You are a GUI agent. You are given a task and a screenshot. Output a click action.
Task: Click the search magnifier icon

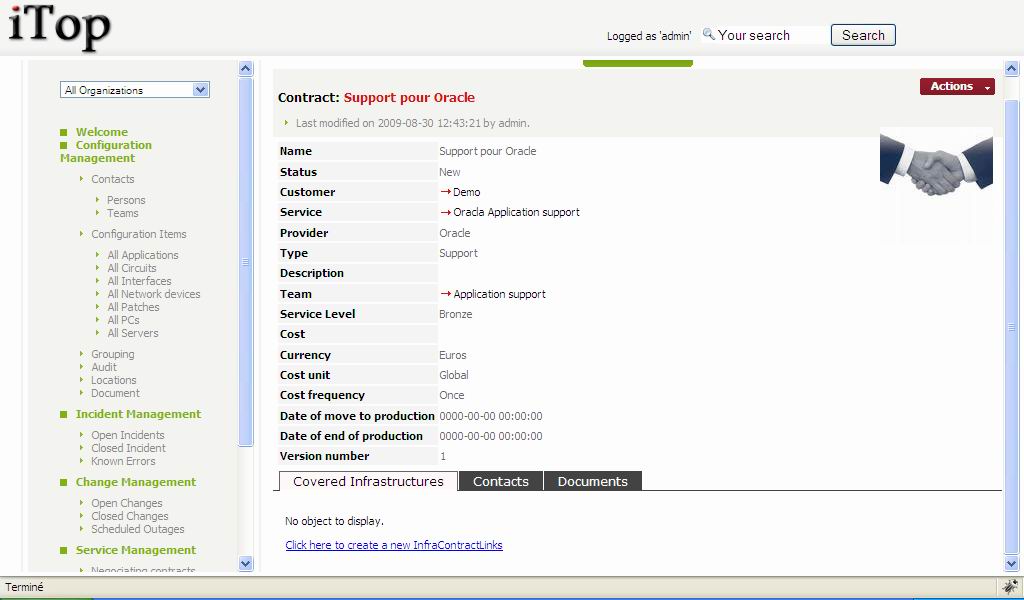709,34
